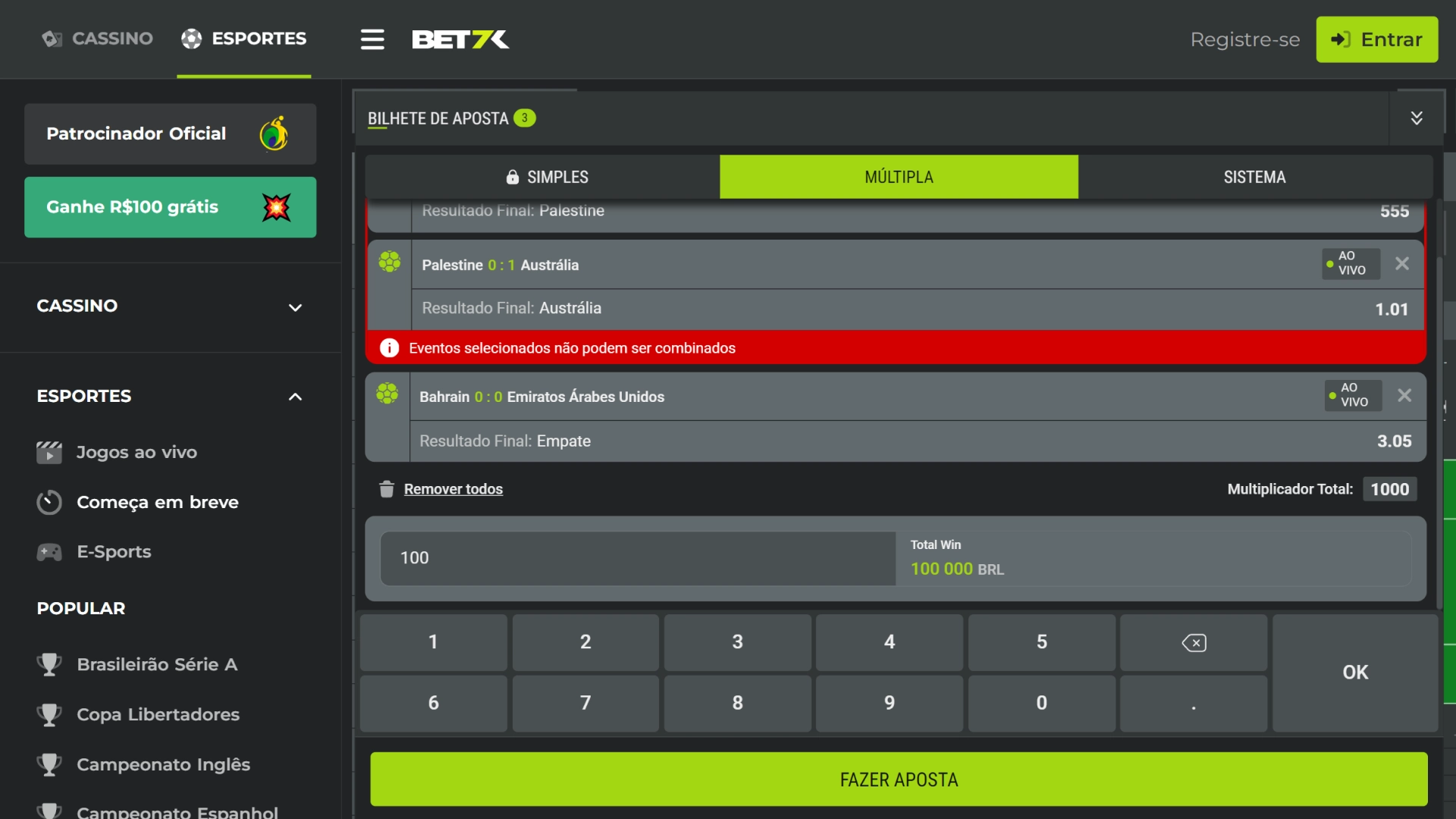Click the Bahrain match soccer ball icon
Viewport: 1456px width, 819px height.
coord(387,394)
